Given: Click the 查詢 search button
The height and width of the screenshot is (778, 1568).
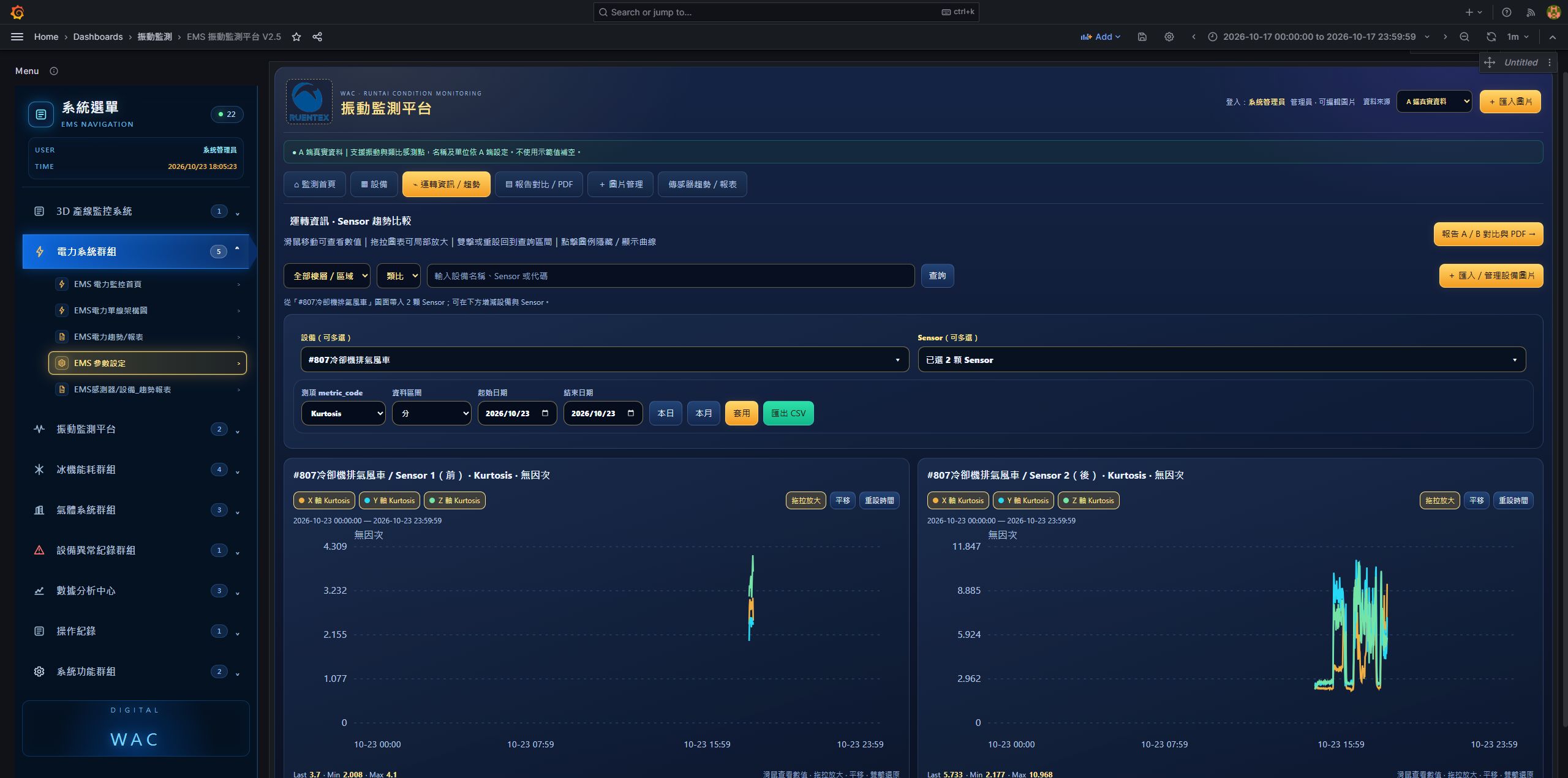Looking at the screenshot, I should [937, 275].
